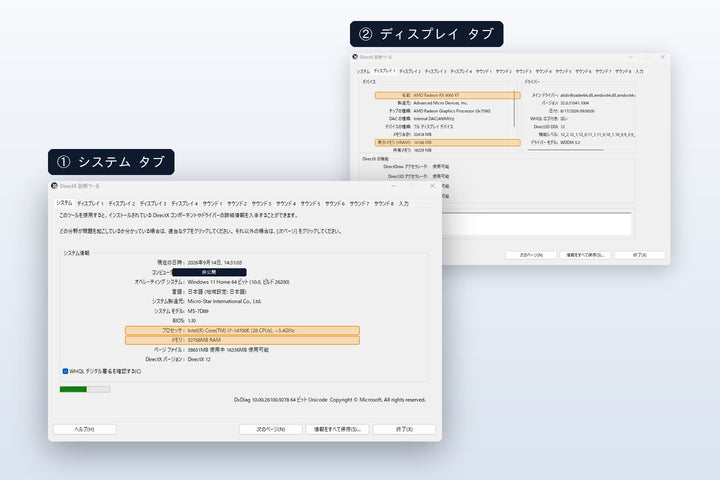
Task: Switch to サウンド 7 tab in Display tab window
Action: 603,72
